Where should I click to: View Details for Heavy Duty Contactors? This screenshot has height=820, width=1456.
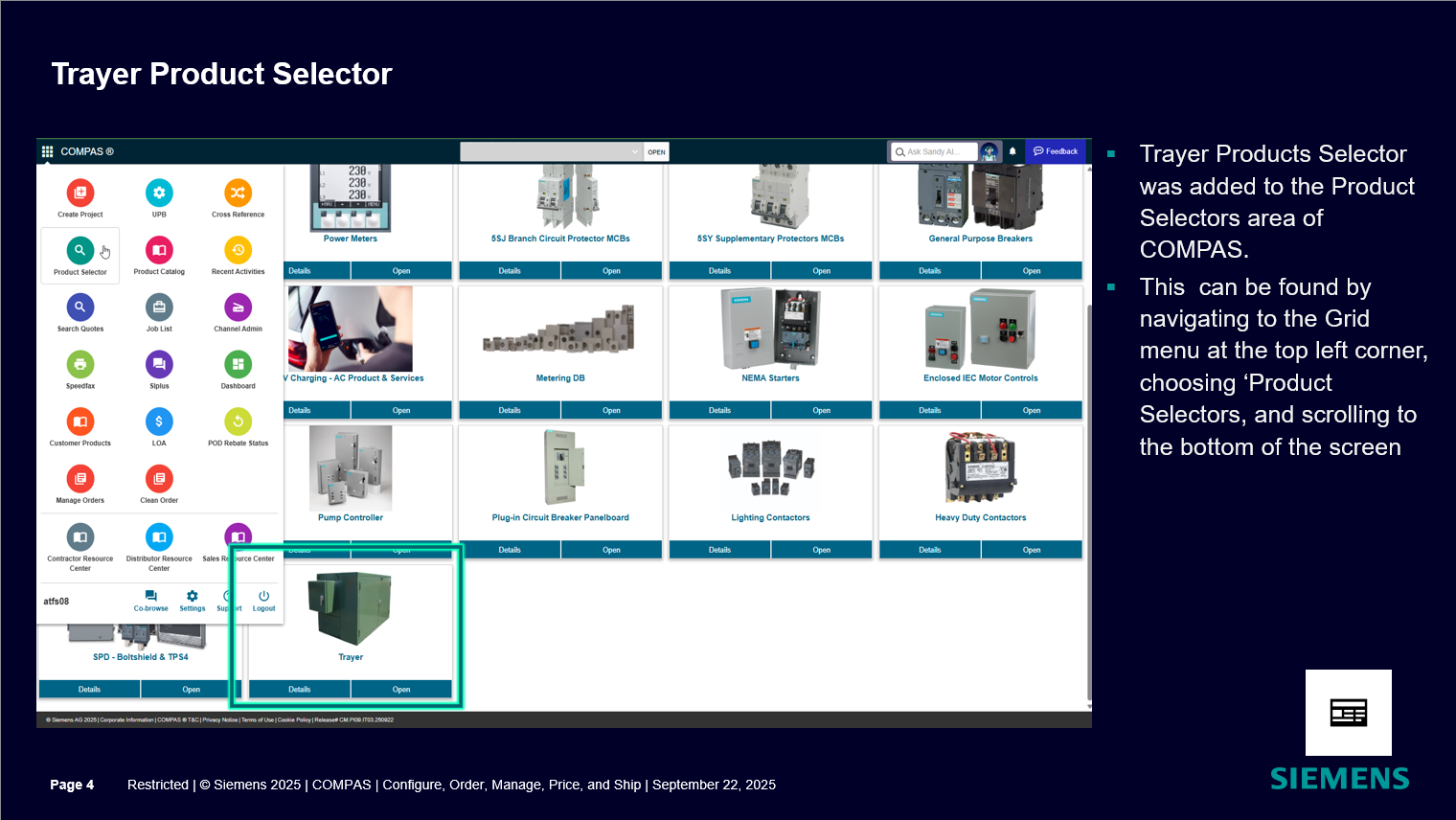930,550
